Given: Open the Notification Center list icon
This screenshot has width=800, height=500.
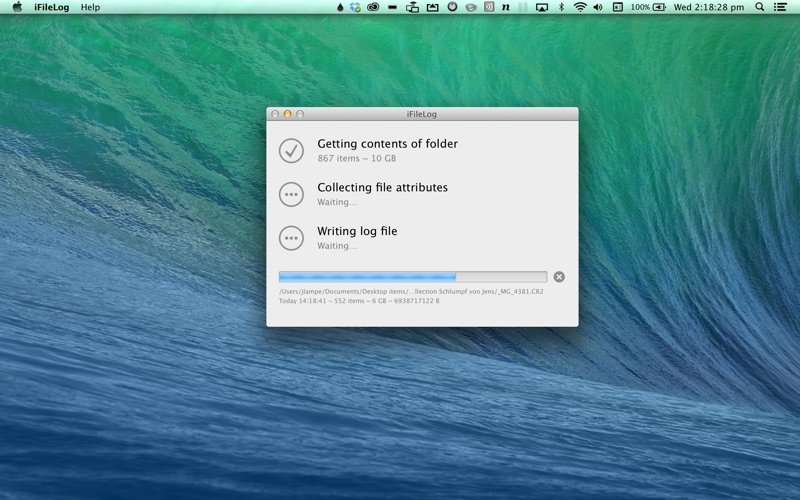Looking at the screenshot, I should 780,7.
